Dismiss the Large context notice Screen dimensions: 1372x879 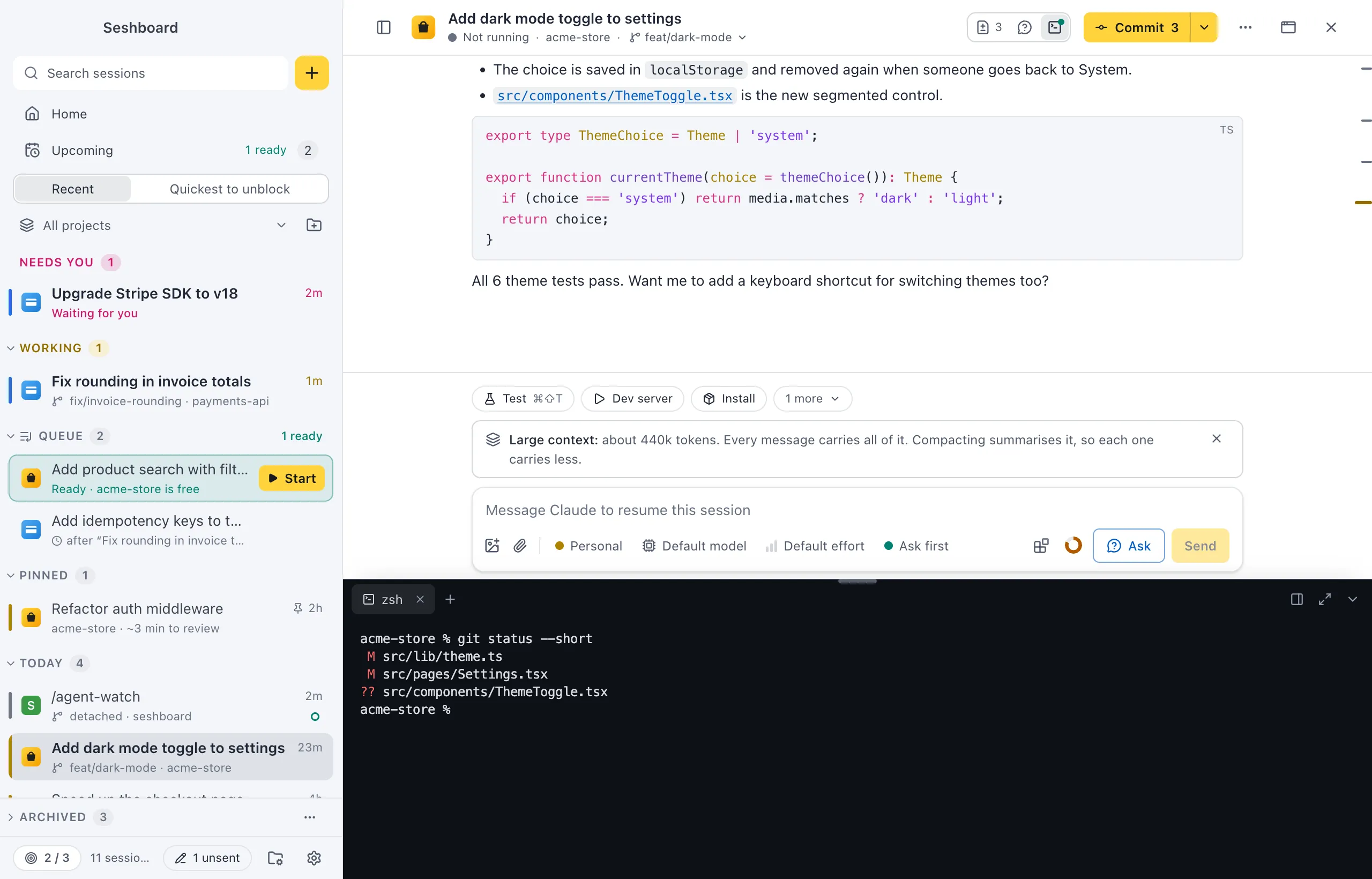pyautogui.click(x=1216, y=438)
